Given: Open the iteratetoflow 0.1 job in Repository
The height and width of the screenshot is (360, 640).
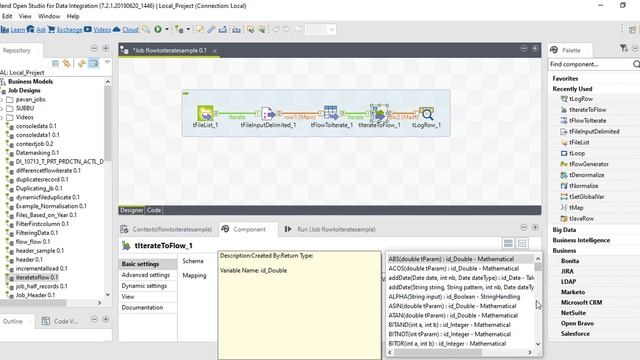Looking at the screenshot, I should point(37,277).
